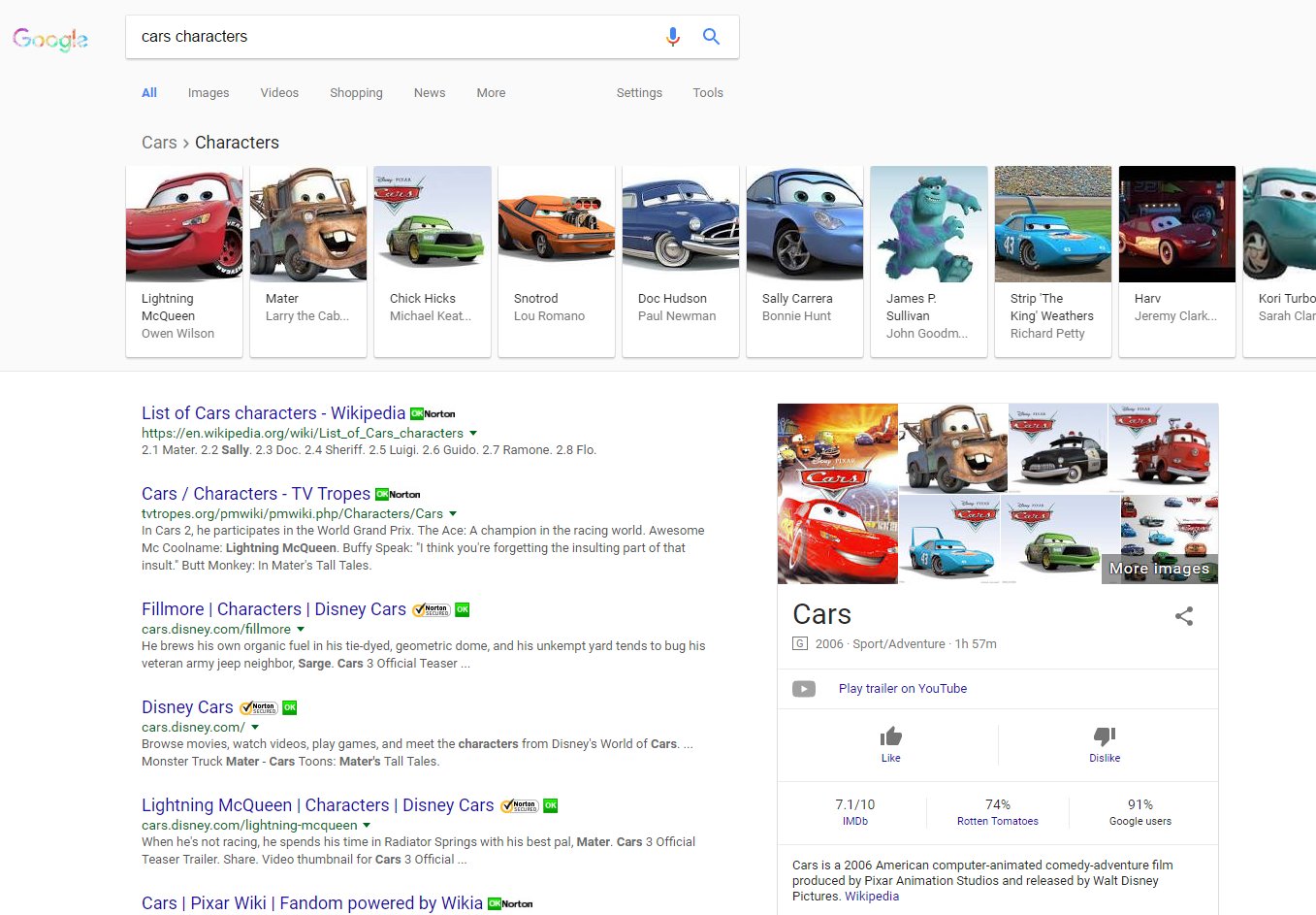Open Fillmore Characters Disney Cars link
The height and width of the screenshot is (915, 1316).
tap(273, 609)
